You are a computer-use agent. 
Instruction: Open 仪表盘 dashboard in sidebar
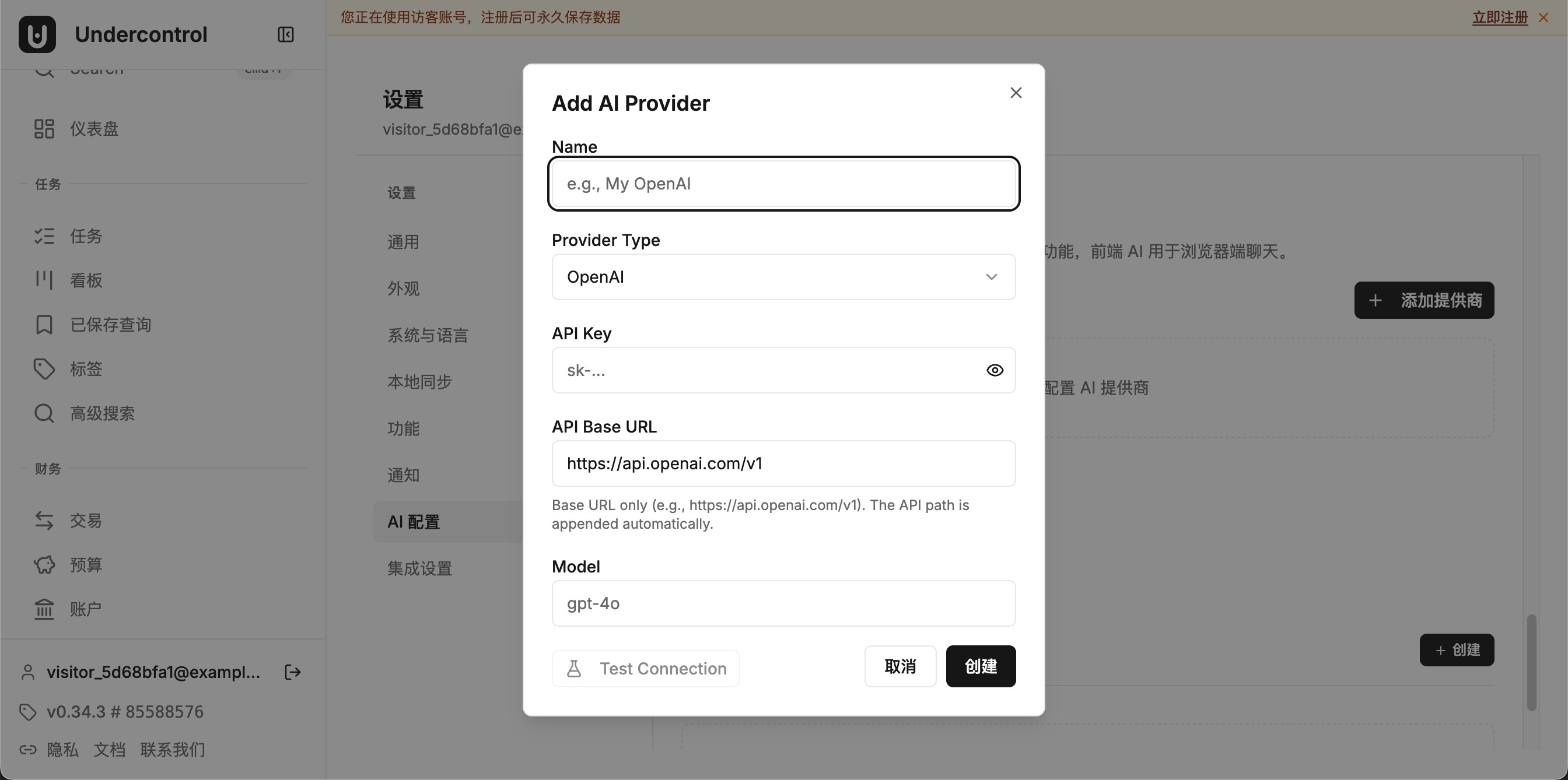point(163,129)
